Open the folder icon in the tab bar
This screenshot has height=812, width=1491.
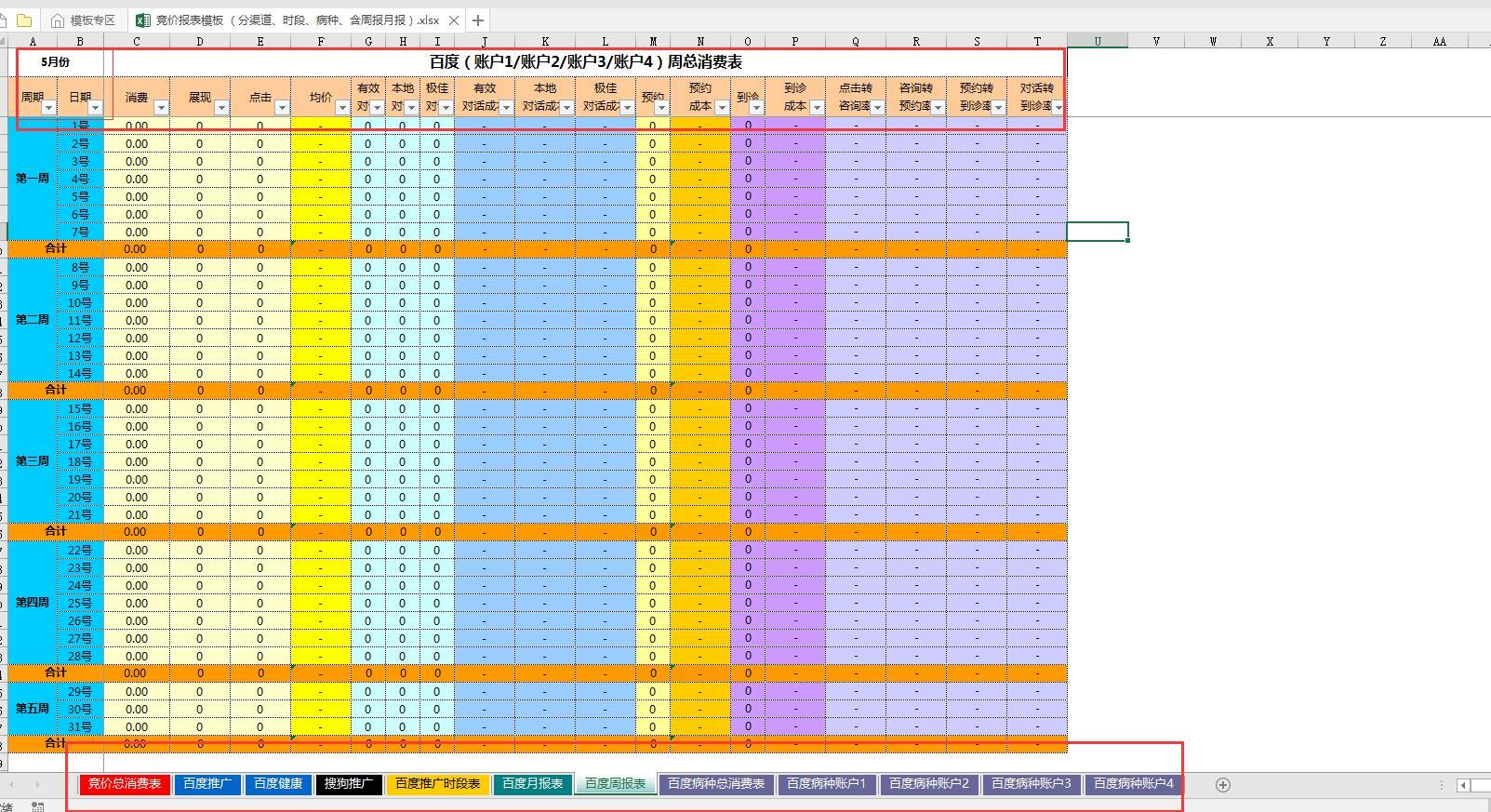coord(23,20)
